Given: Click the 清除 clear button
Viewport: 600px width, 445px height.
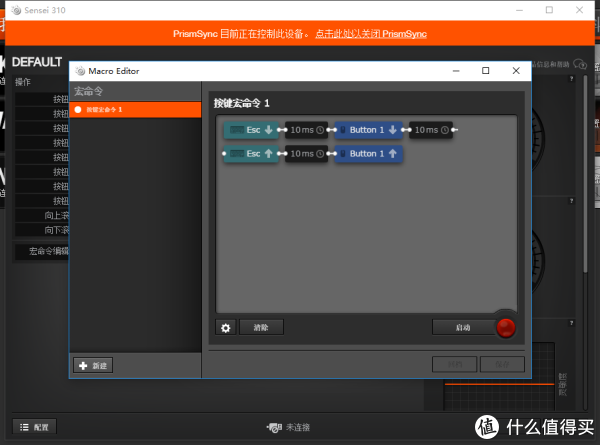Looking at the screenshot, I should click(x=261, y=328).
